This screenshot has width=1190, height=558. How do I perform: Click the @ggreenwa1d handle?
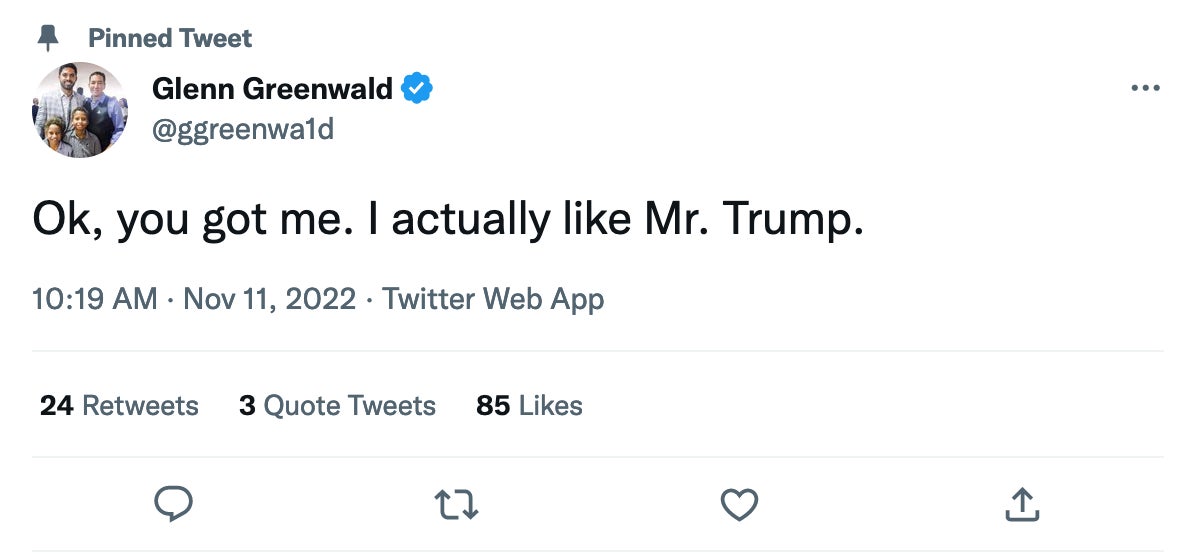tap(243, 128)
